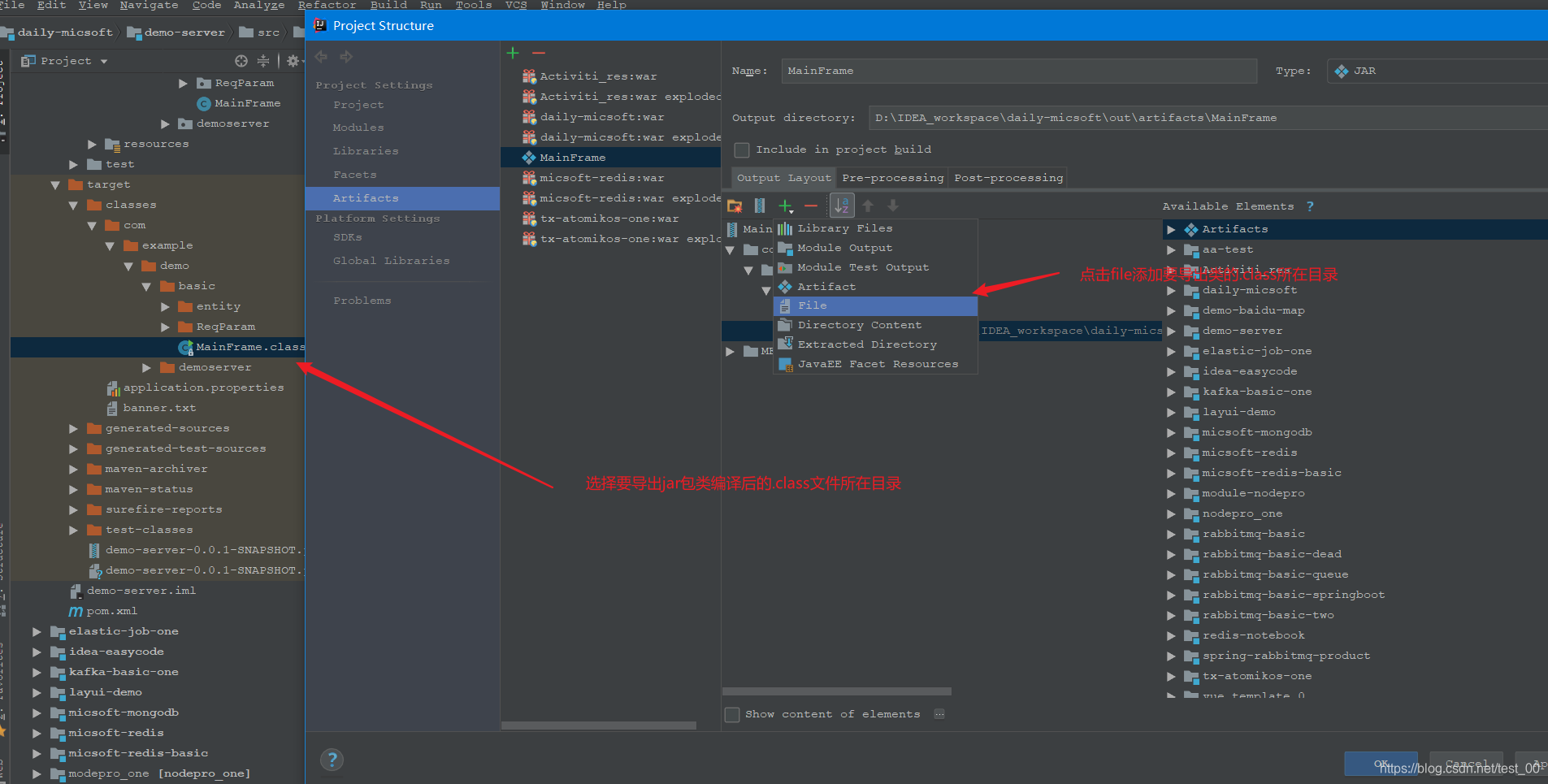Click the help question mark beside Available Elements
Image resolution: width=1548 pixels, height=784 pixels.
[1310, 206]
